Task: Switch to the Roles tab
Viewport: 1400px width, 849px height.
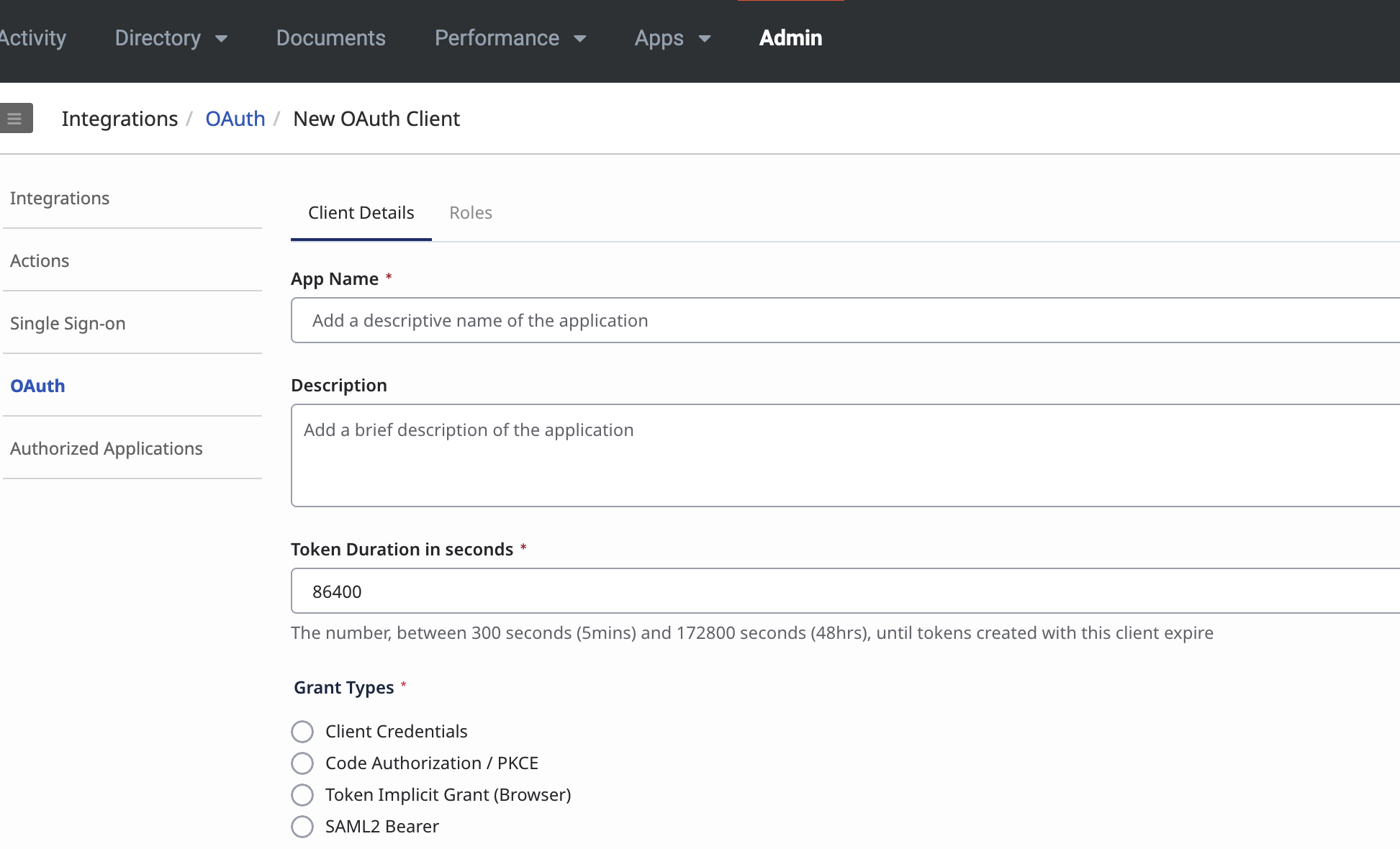Action: click(471, 213)
